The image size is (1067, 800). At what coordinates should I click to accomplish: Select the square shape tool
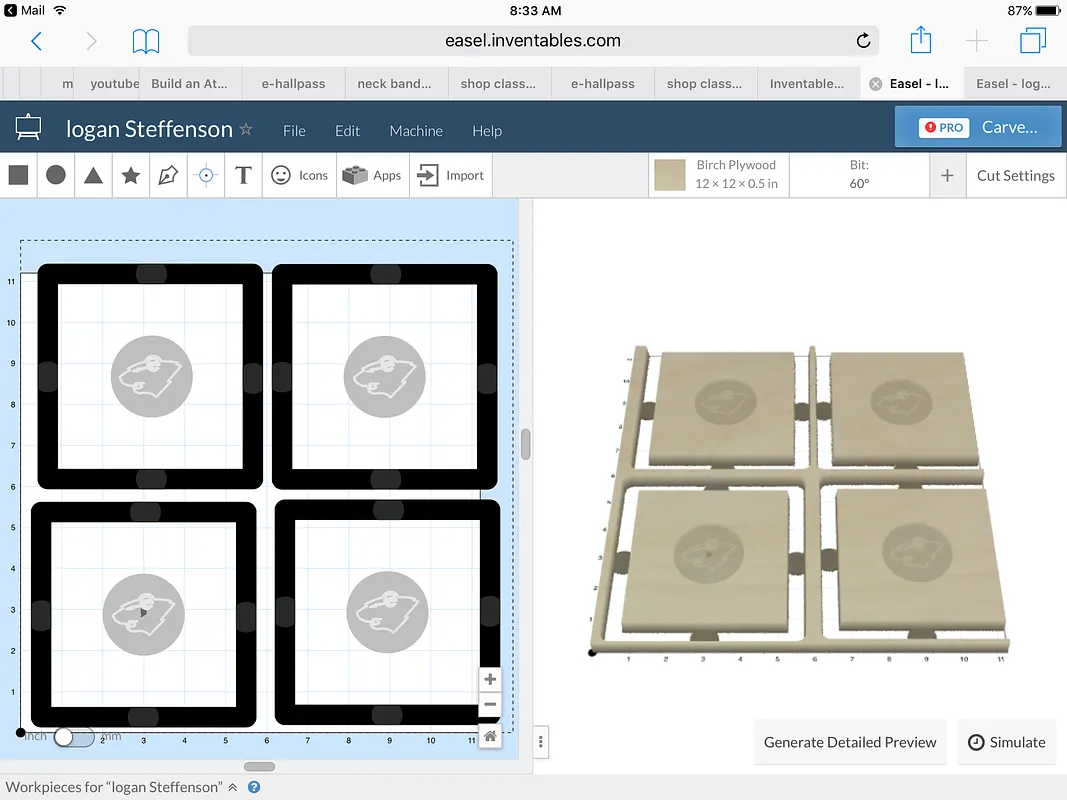coord(18,175)
